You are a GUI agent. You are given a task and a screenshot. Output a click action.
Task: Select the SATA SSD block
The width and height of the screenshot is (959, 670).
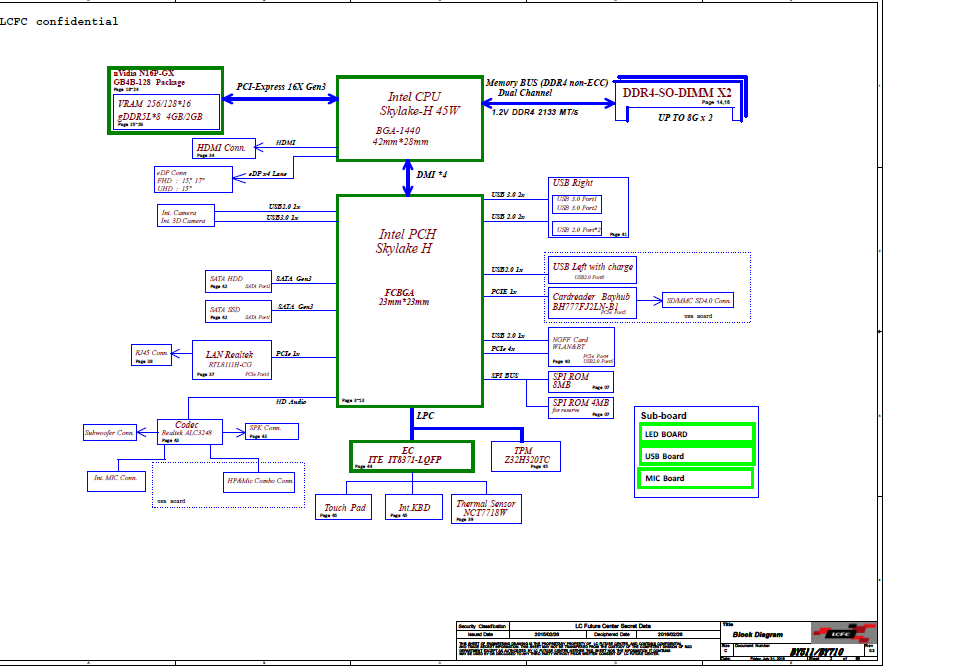coord(239,311)
